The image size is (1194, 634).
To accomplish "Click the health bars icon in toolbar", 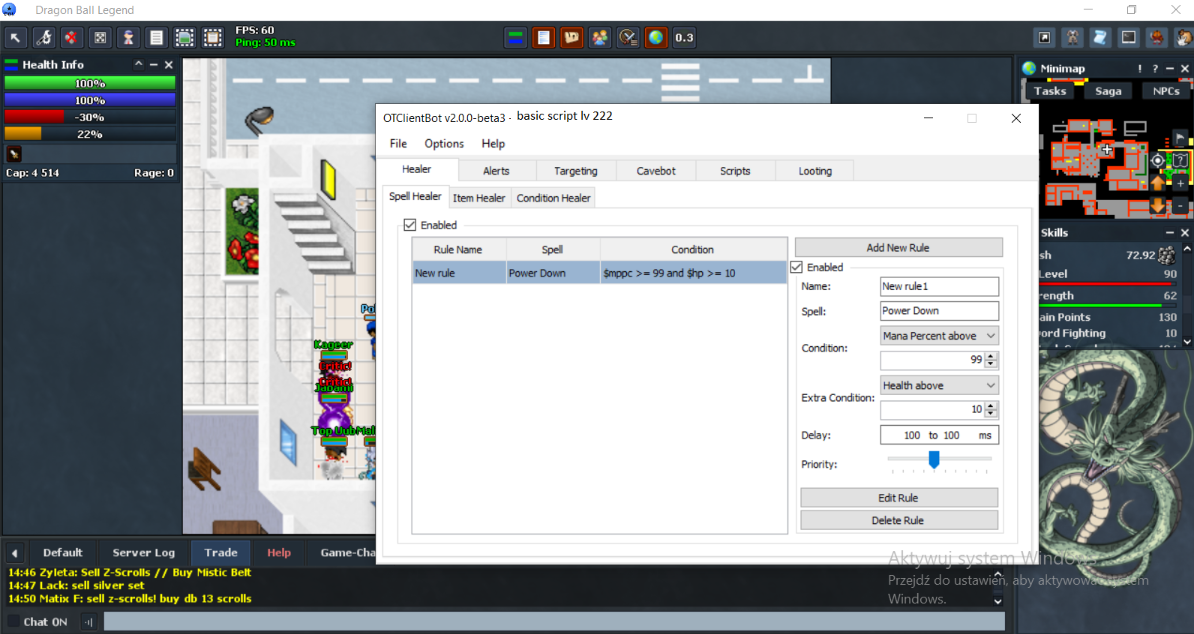I will tap(516, 38).
